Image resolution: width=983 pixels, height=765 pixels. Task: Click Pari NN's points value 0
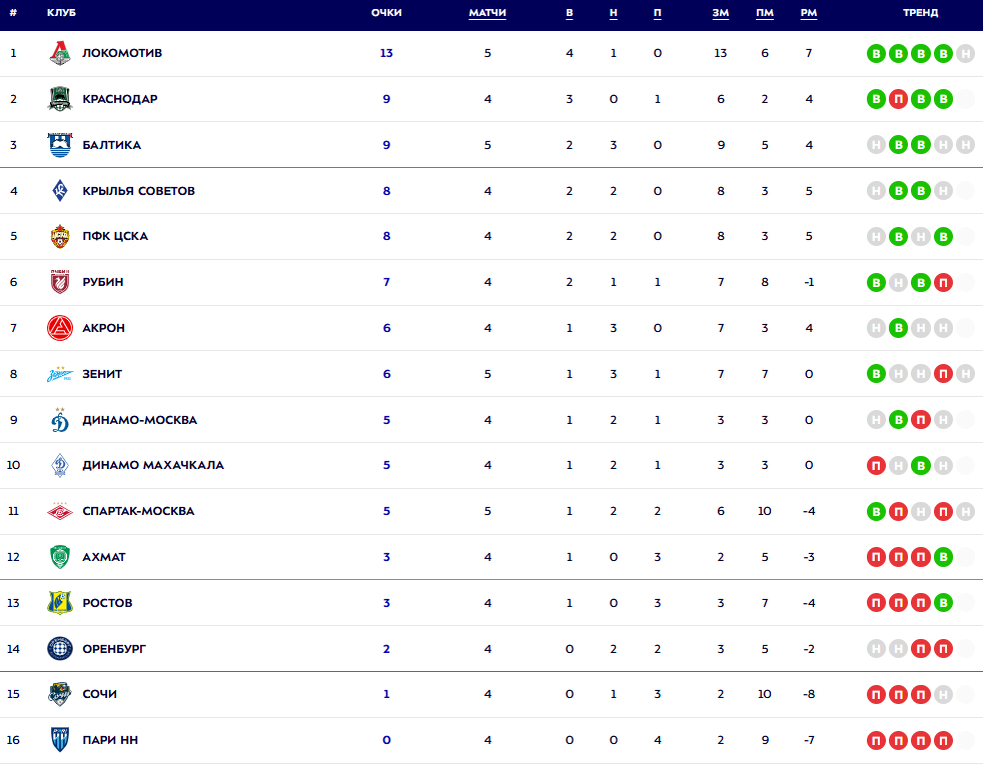coord(386,741)
